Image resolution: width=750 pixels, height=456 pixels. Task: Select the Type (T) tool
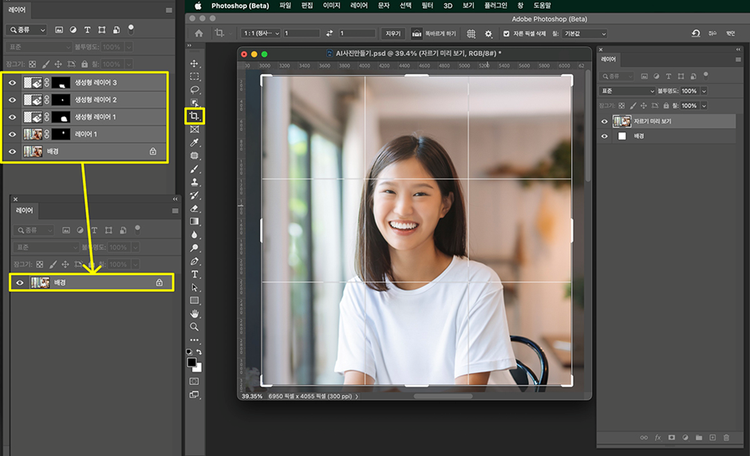194,274
